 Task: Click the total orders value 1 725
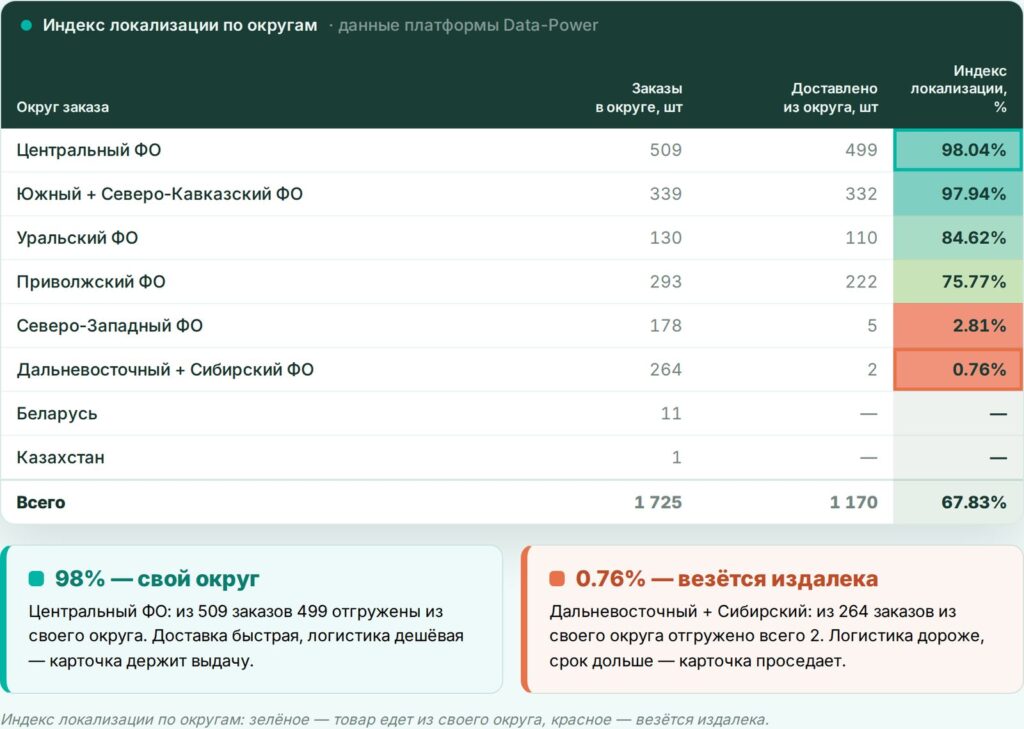658,502
